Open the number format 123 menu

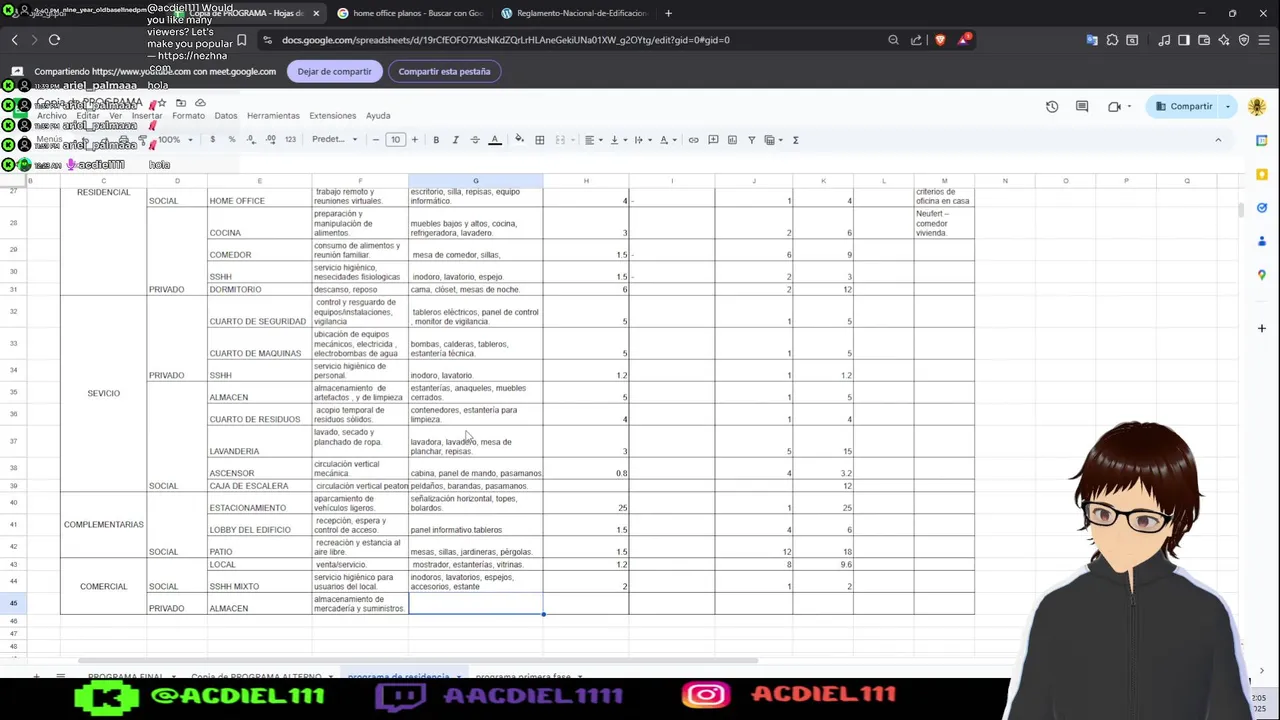pyautogui.click(x=290, y=140)
